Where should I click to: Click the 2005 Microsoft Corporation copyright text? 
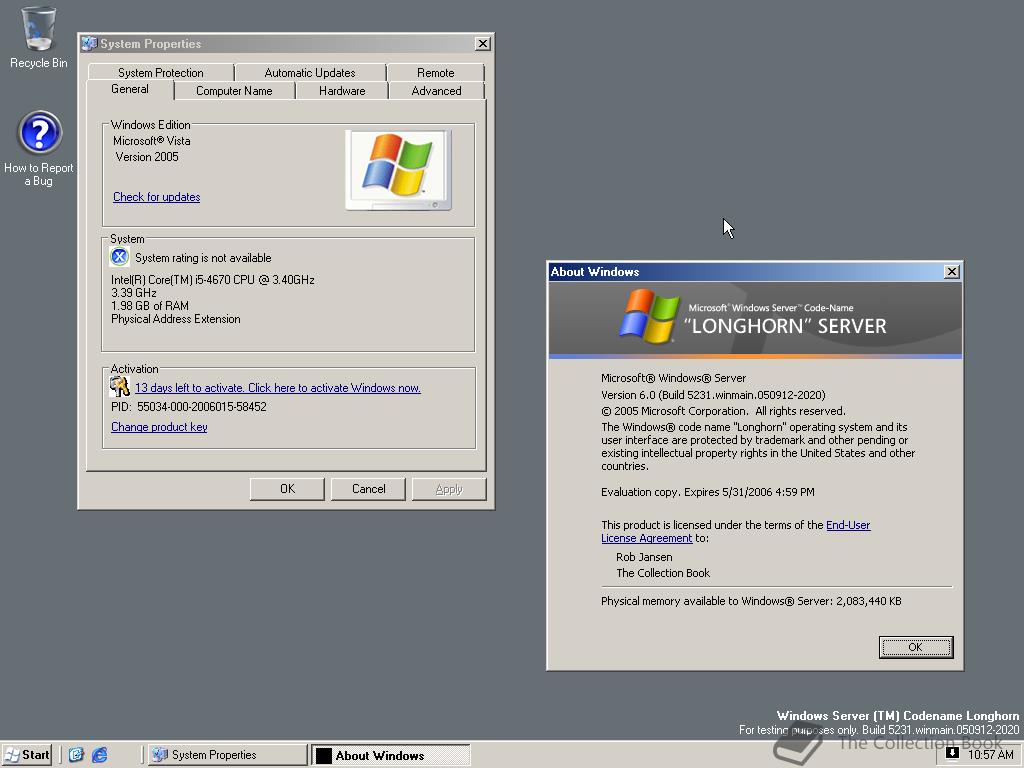pos(723,411)
